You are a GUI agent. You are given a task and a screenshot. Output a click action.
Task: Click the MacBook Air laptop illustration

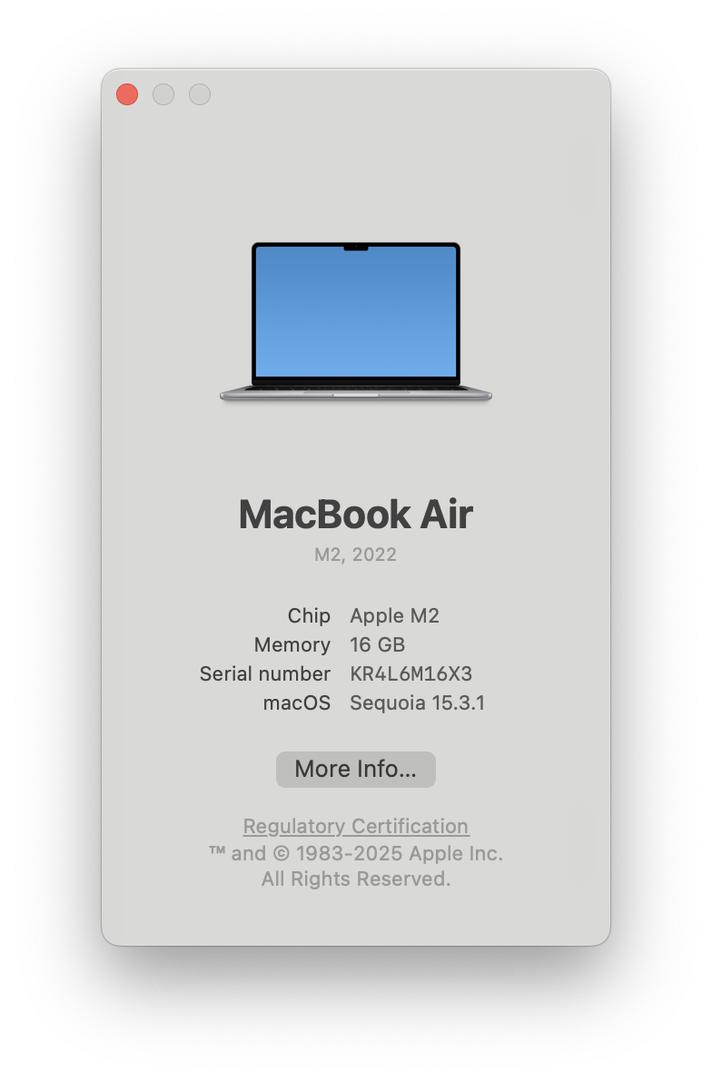pyautogui.click(x=355, y=322)
